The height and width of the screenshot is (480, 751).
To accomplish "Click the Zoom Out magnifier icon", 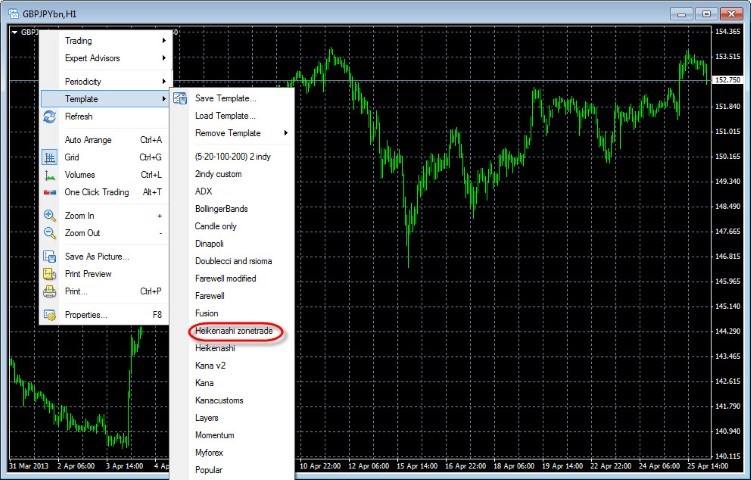I will [x=49, y=233].
